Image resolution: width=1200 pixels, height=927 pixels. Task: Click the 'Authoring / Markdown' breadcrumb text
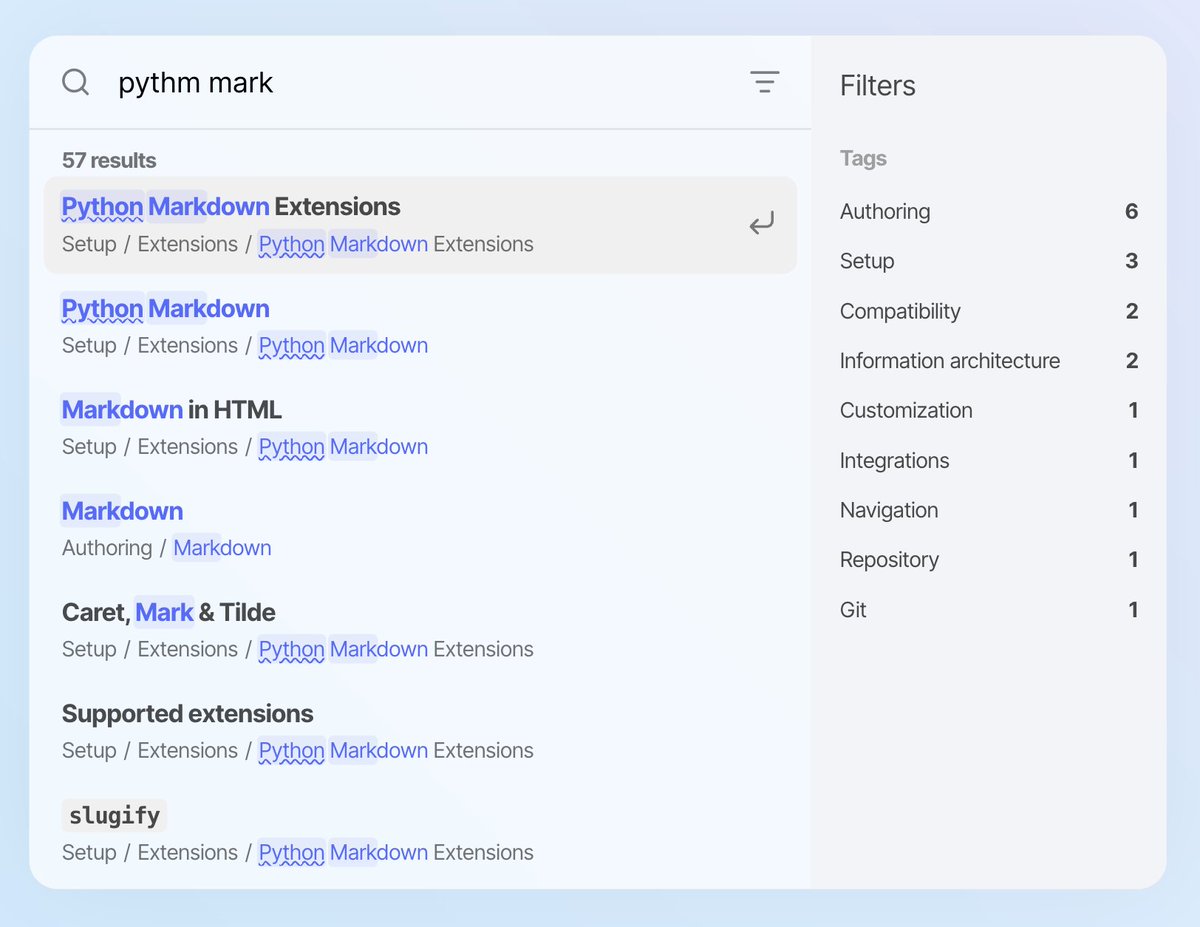(x=166, y=548)
